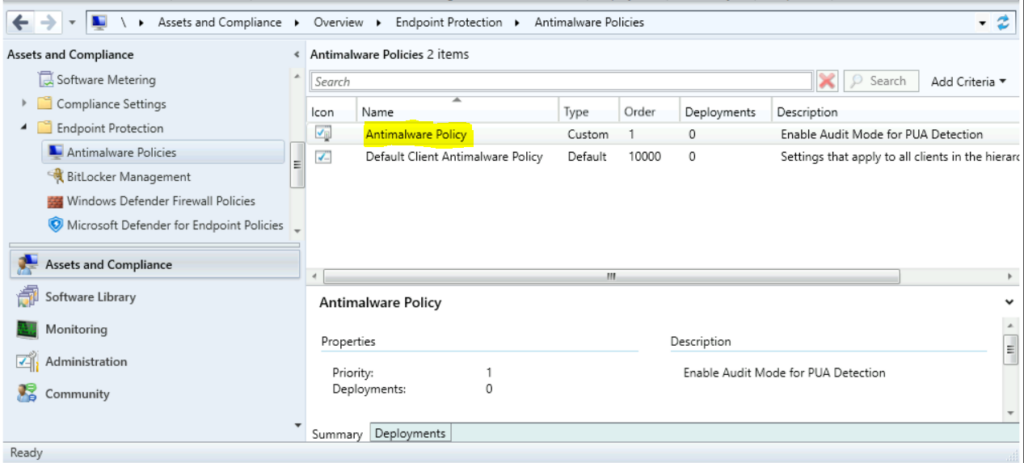Collapse the details pane with the chevron
The image size is (1024, 463).
point(1011,302)
